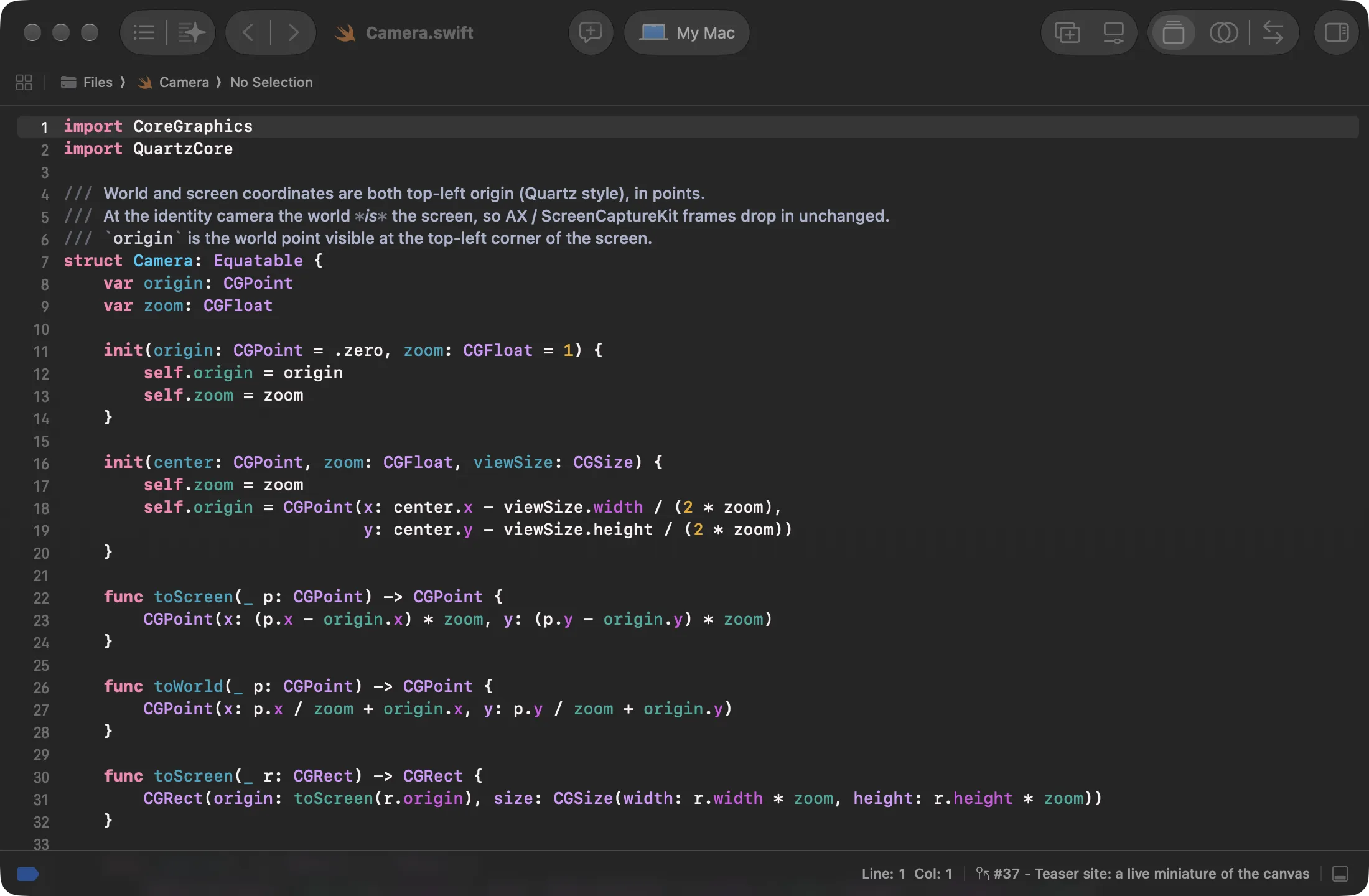Click the branch icon before #37
The width and height of the screenshot is (1369, 896).
pyautogui.click(x=983, y=874)
